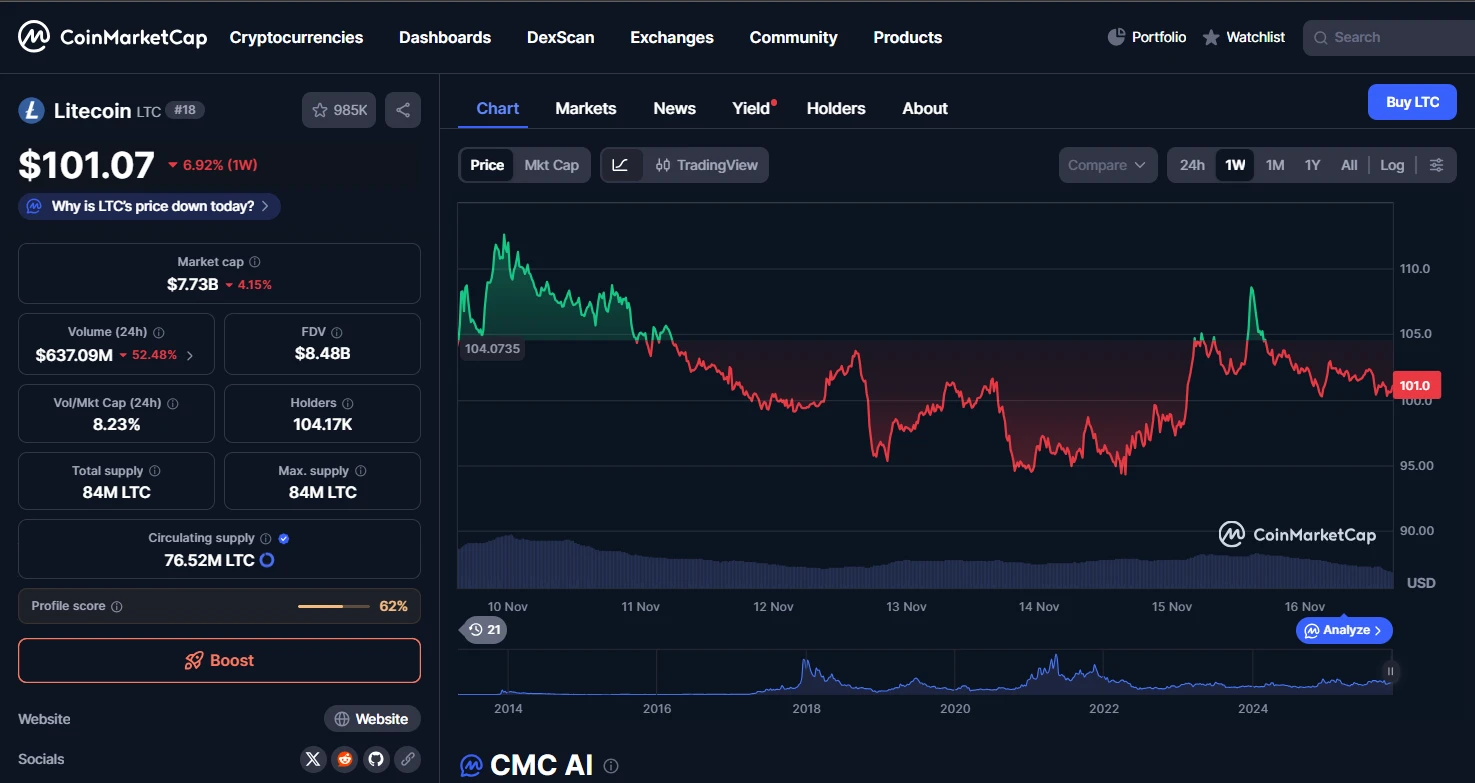The width and height of the screenshot is (1475, 783).
Task: Switch to the Holders tab
Action: [x=836, y=108]
